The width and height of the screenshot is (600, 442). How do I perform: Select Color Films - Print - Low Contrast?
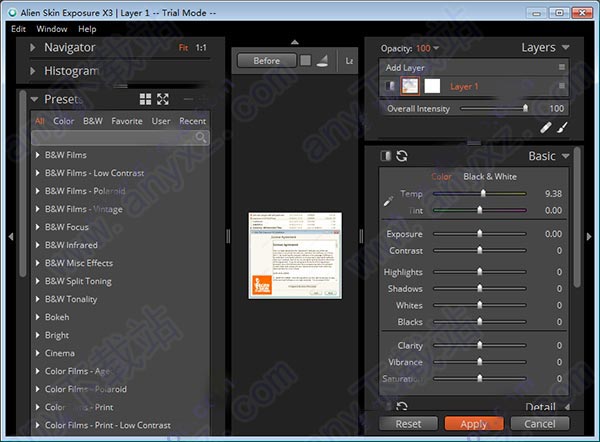click(120, 425)
